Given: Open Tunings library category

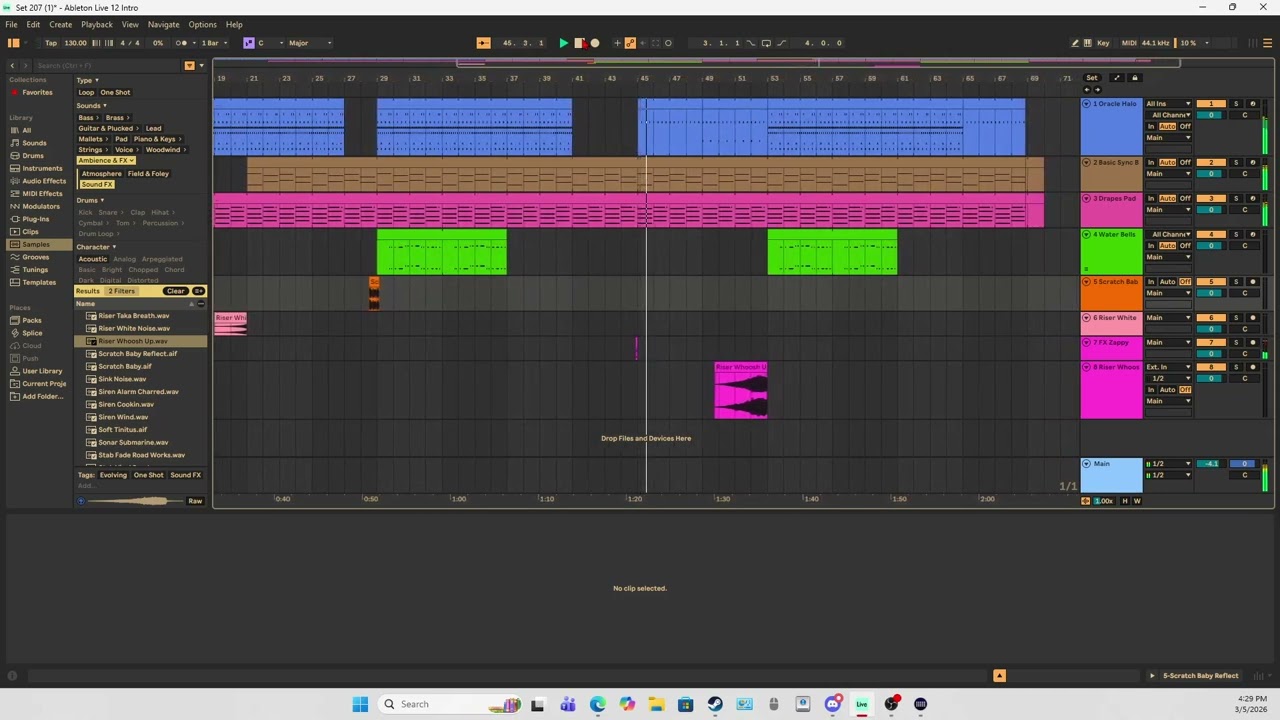Looking at the screenshot, I should tap(35, 270).
